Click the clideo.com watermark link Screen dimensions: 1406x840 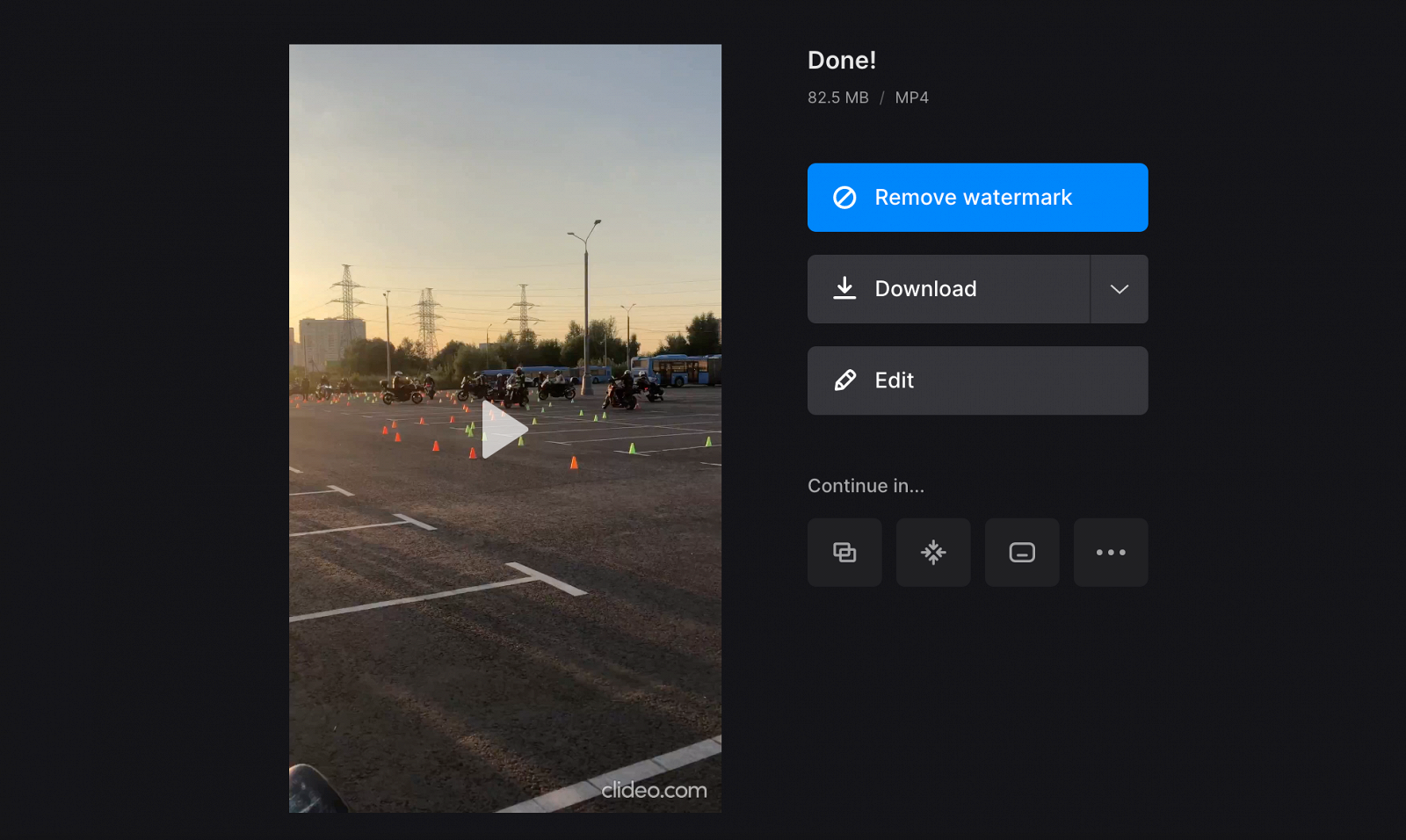[656, 790]
